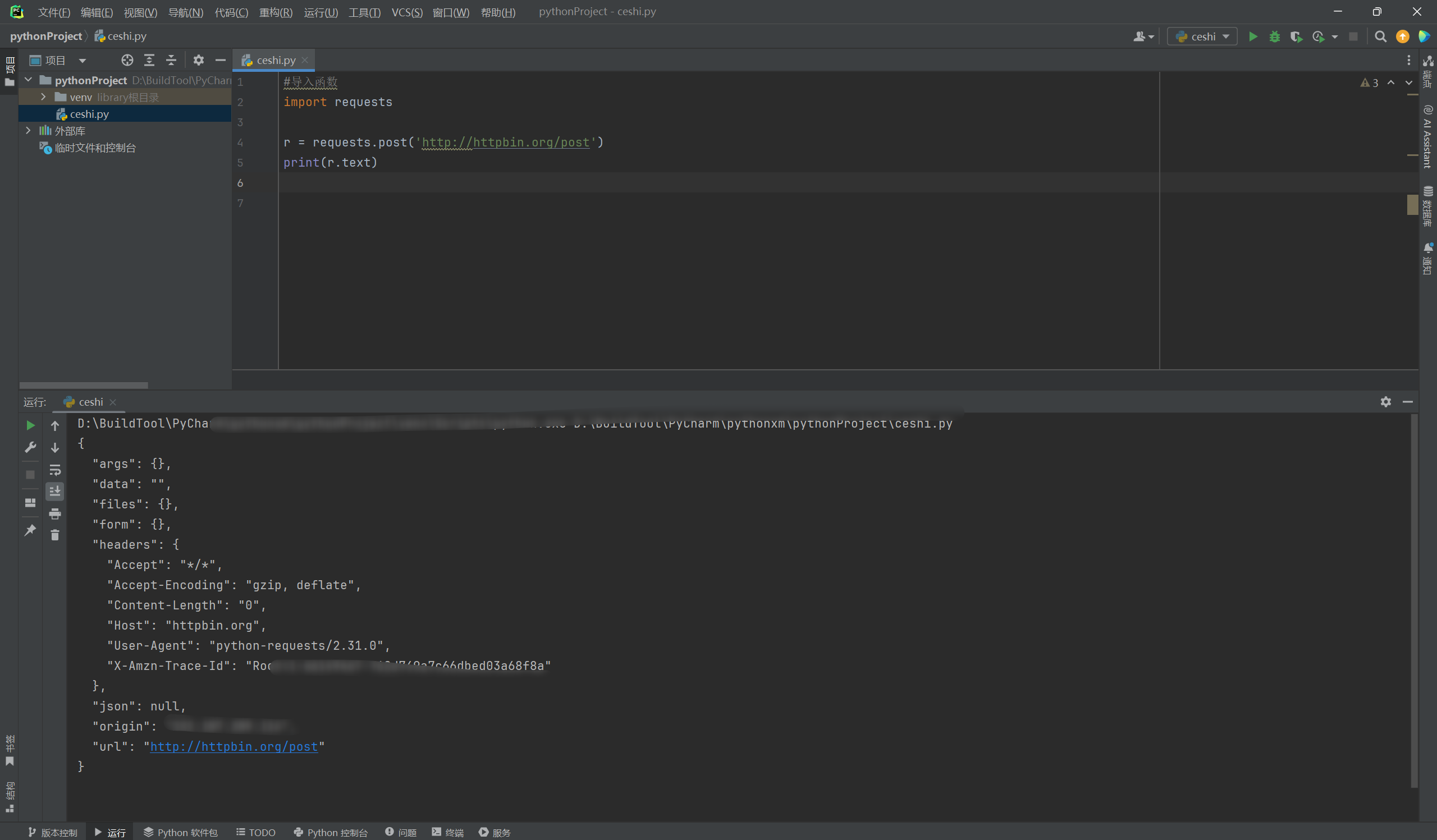Select 临时文件和控制台 tree item
1437x840 pixels.
[x=95, y=148]
